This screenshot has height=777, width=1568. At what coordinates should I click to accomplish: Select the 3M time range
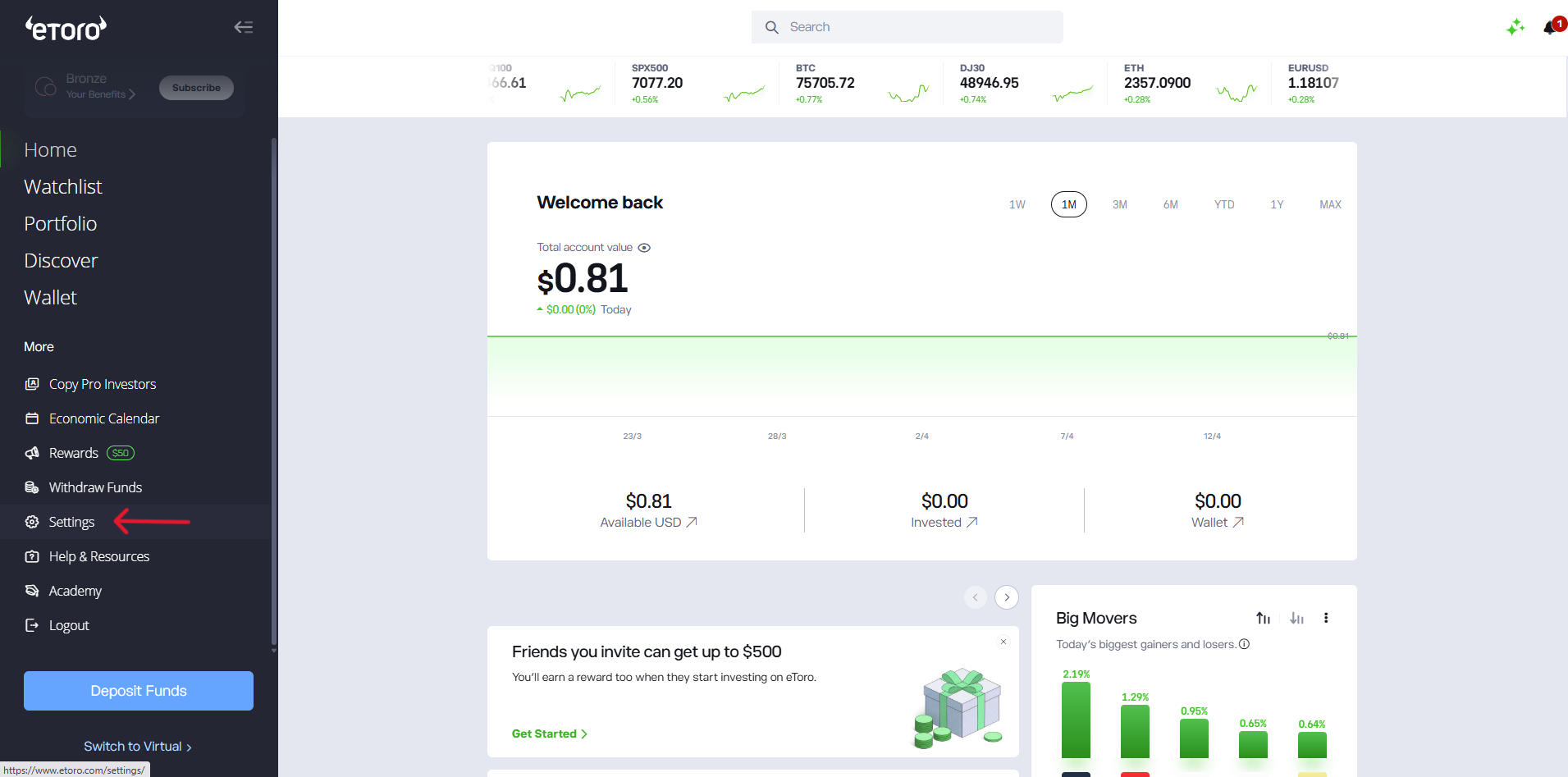(x=1120, y=204)
